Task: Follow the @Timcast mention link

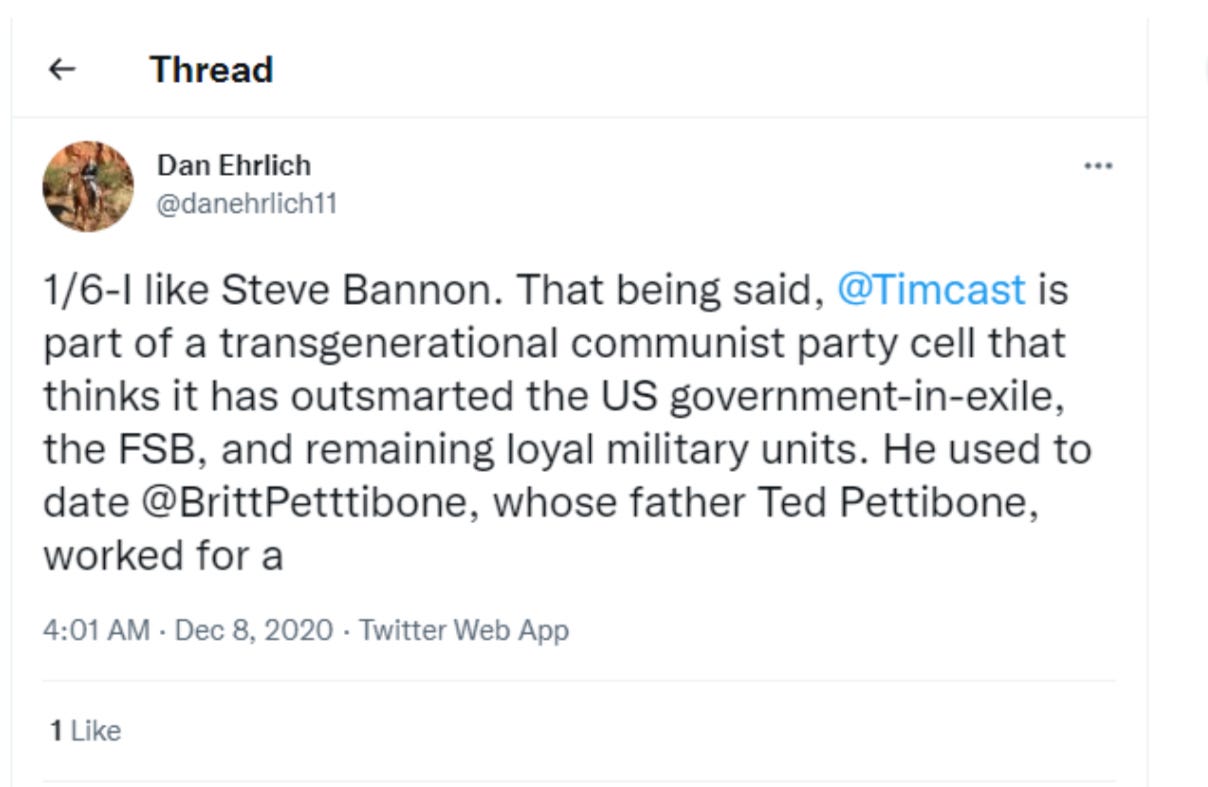Action: pyautogui.click(x=930, y=290)
